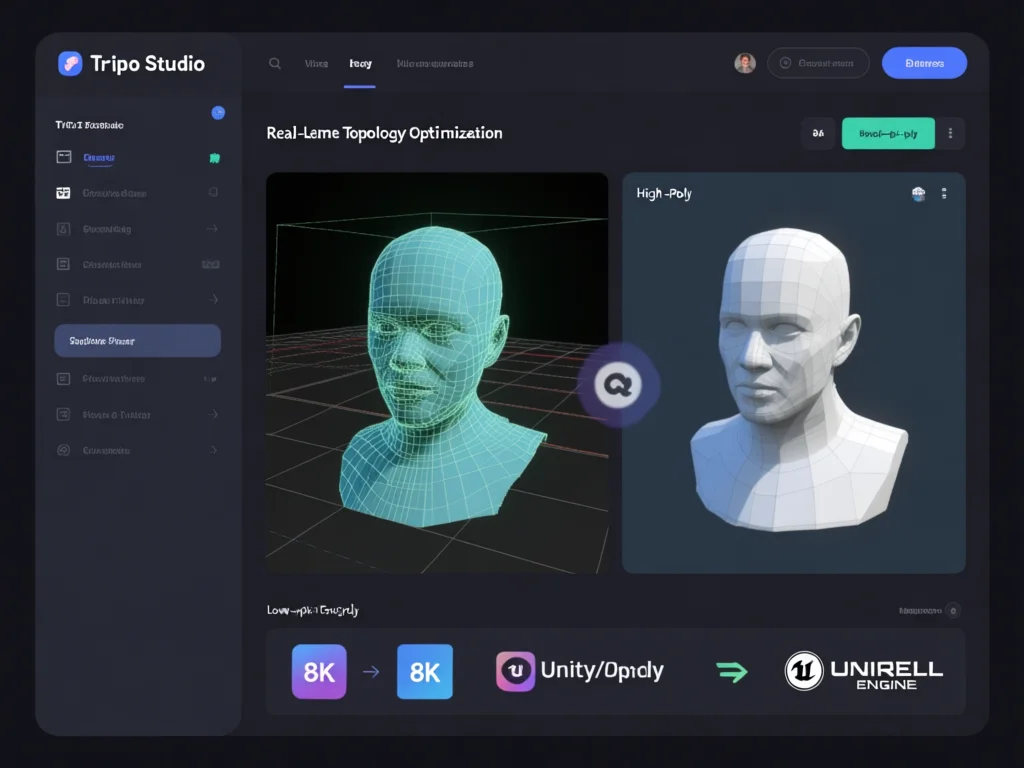Image resolution: width=1024 pixels, height=768 pixels.
Task: Click the blue dot in sidebar header
Action: pos(218,113)
